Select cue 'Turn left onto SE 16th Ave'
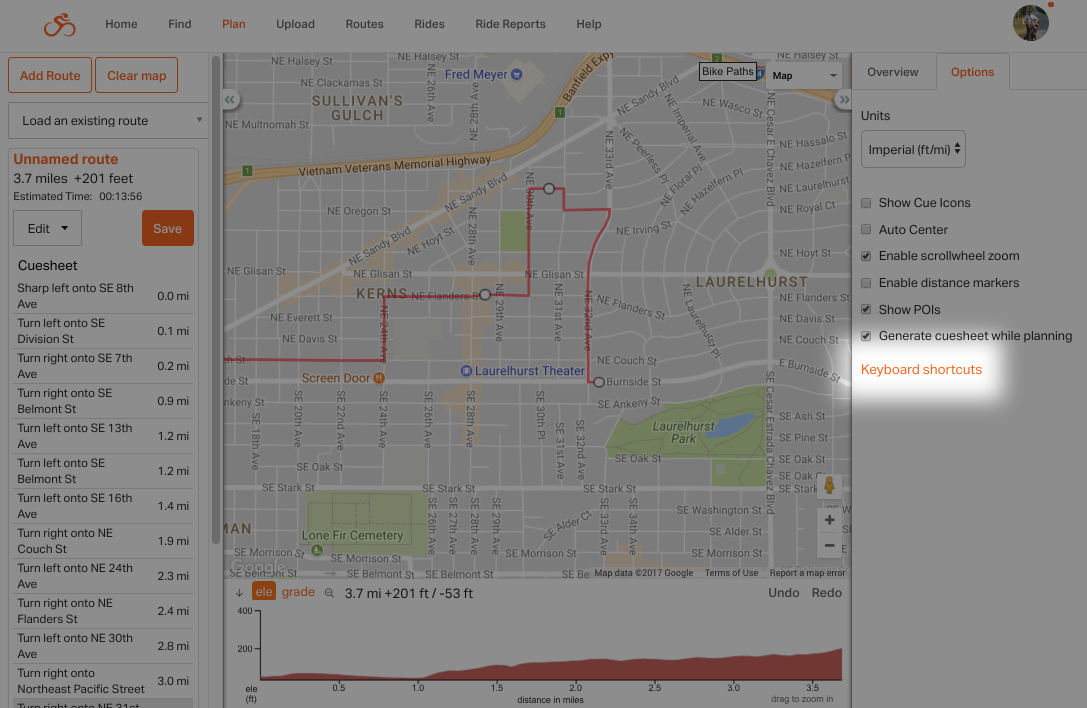Screen dimensions: 1087x708 103,506
